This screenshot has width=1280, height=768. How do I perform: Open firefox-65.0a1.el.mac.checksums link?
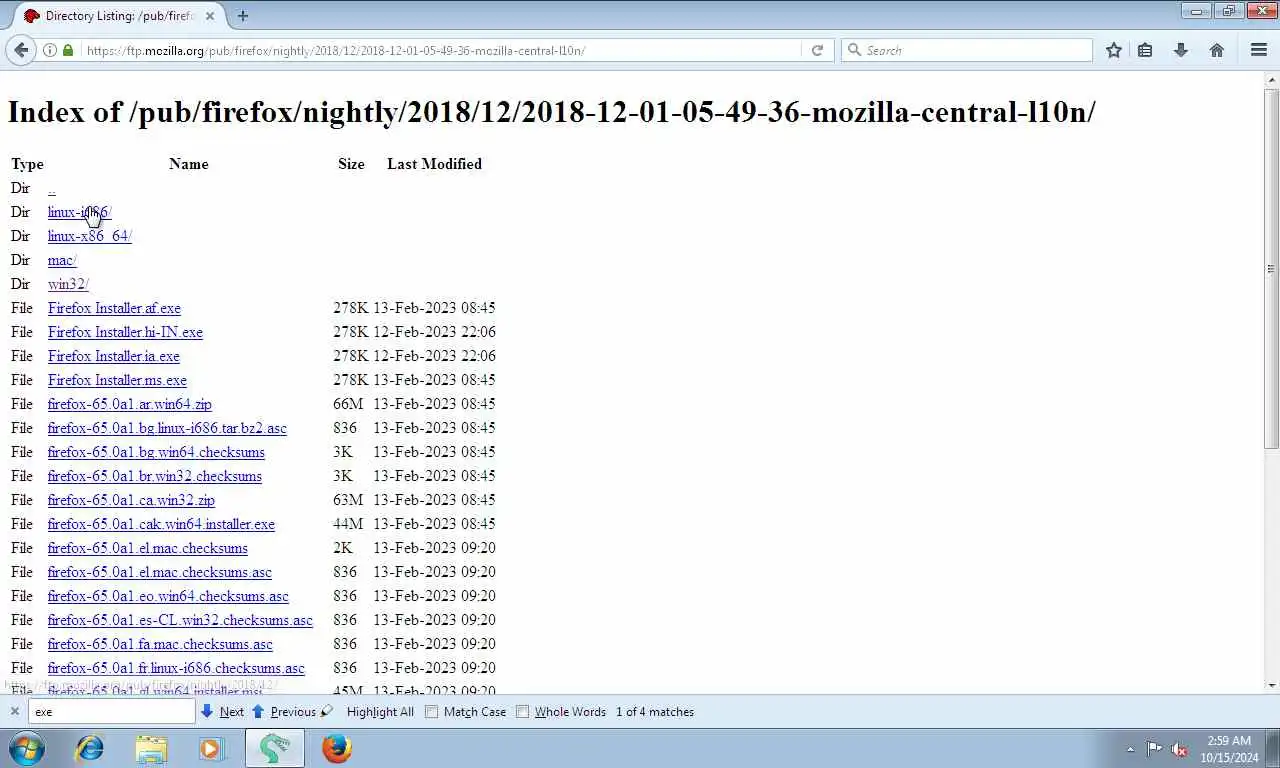pyautogui.click(x=147, y=548)
